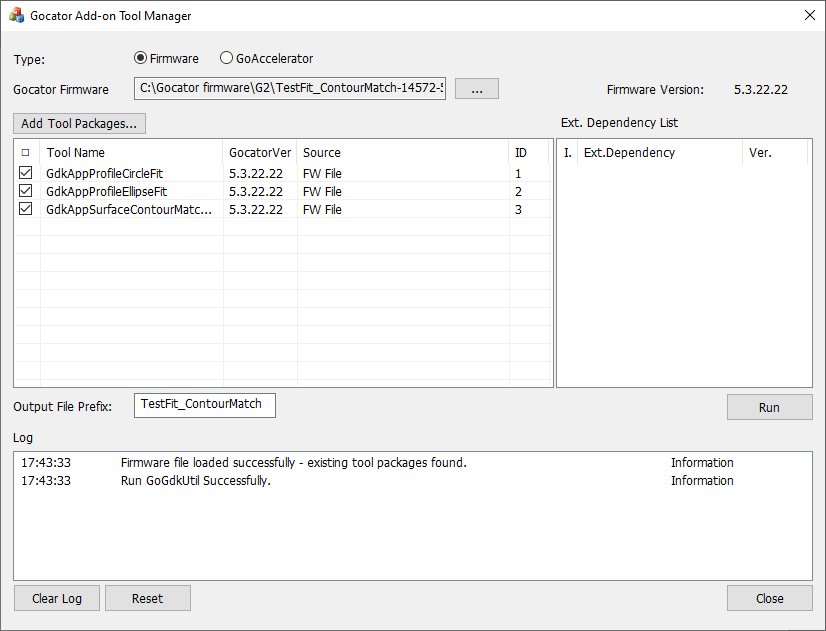Click the firmware version value 5.3.22.22 at top right
This screenshot has height=631, width=826.
coord(761,90)
